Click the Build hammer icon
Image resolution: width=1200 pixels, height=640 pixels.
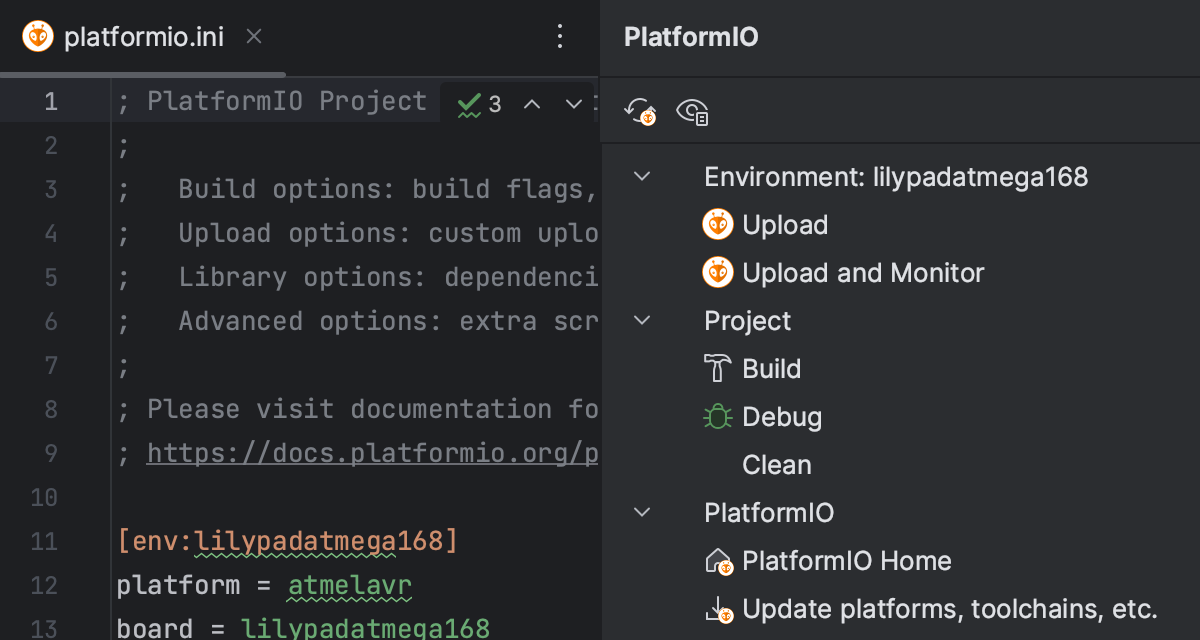coord(717,369)
